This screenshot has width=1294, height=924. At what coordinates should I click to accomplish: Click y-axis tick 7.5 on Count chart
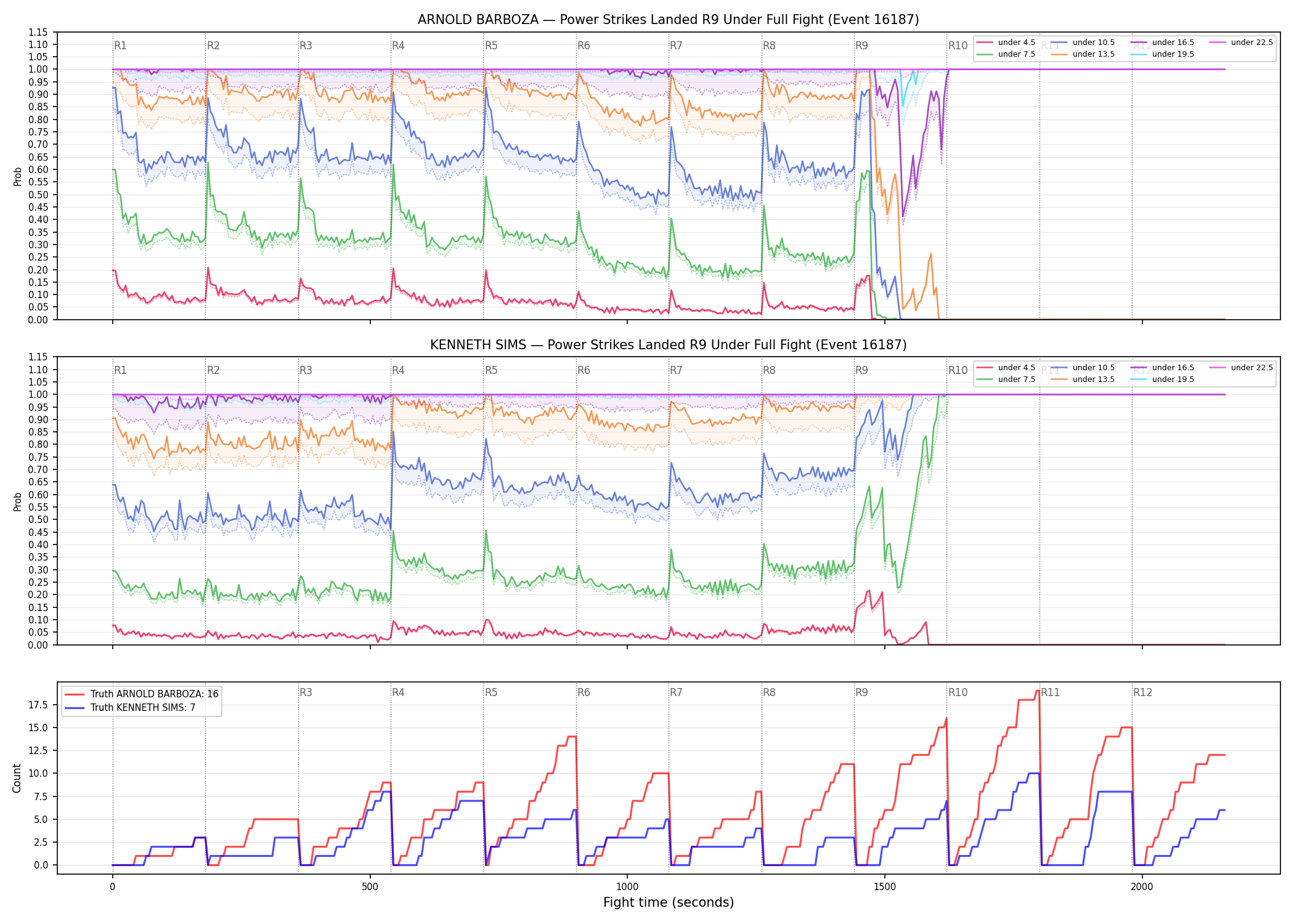point(41,796)
